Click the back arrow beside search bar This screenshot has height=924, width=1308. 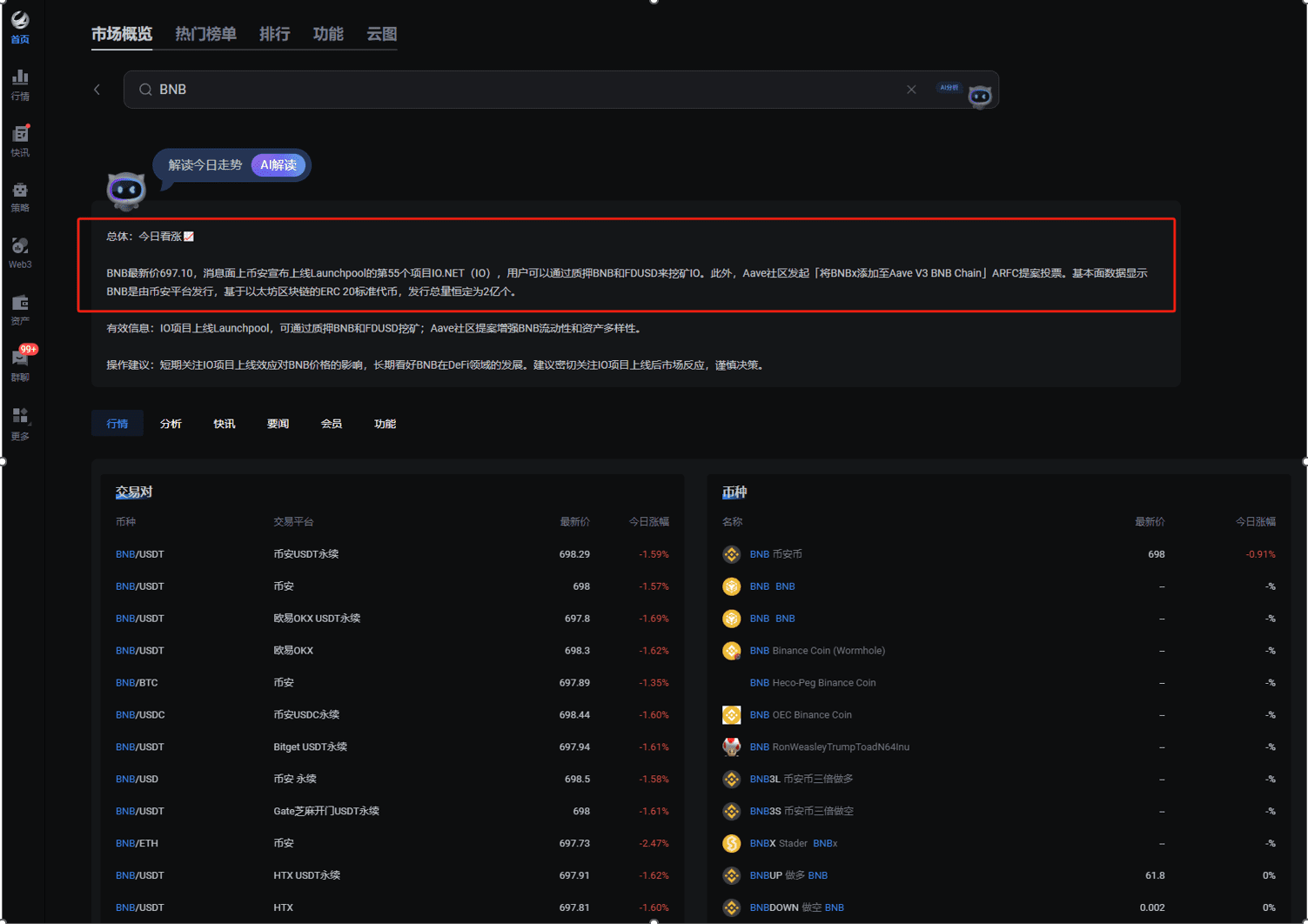(x=97, y=90)
